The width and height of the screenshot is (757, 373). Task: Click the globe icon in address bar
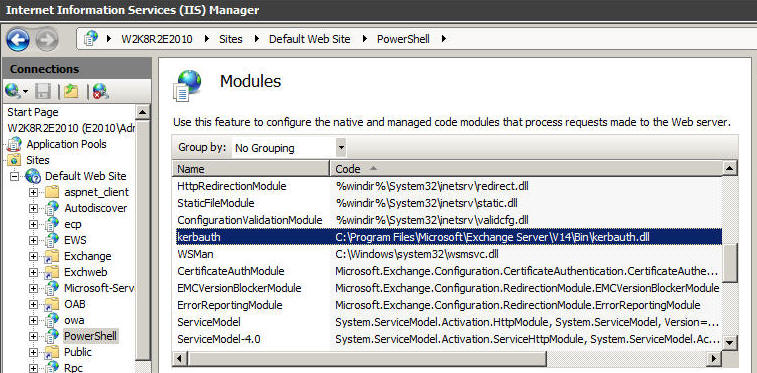tap(91, 38)
